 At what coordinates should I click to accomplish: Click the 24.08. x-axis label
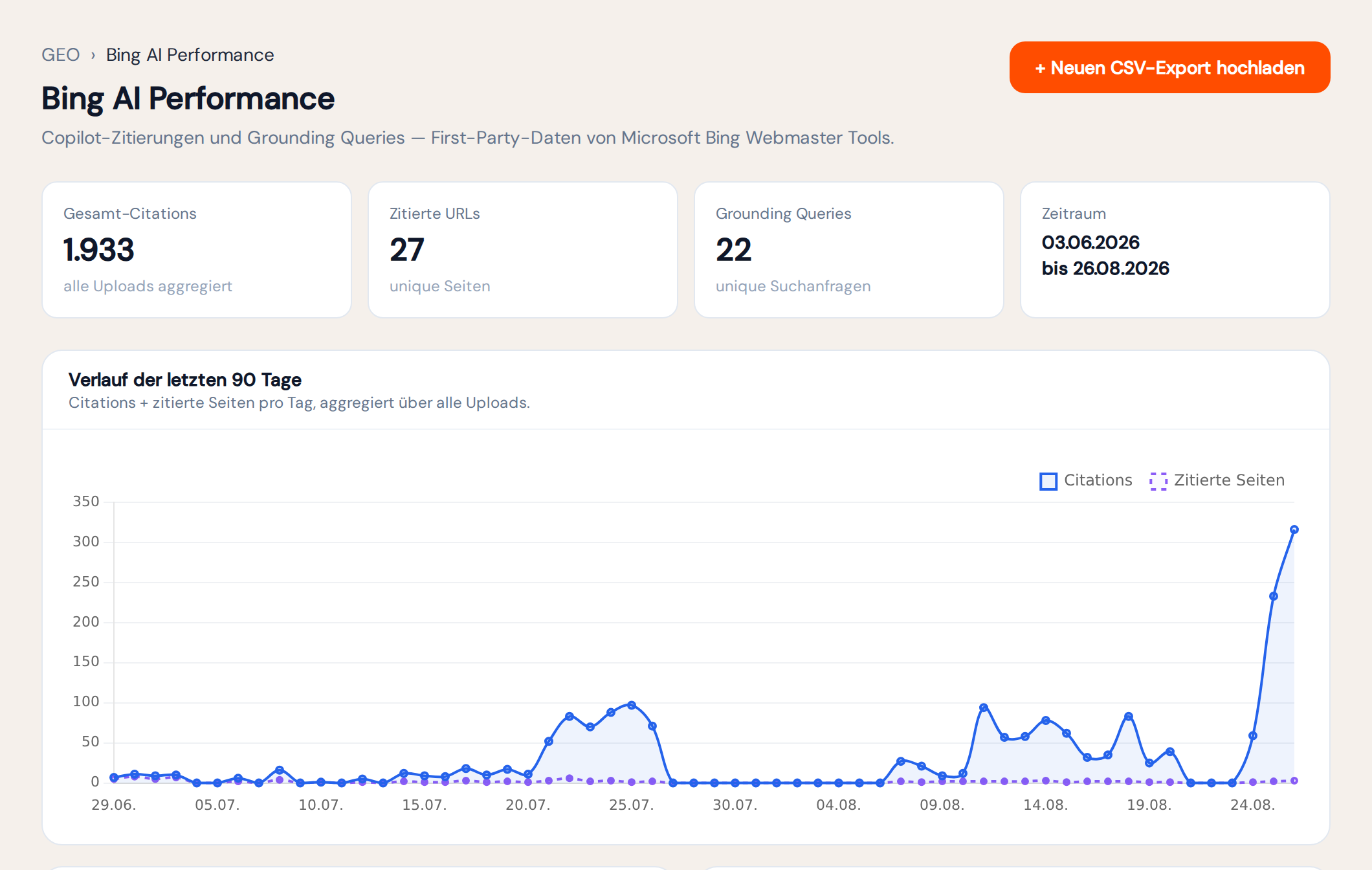pos(1252,805)
